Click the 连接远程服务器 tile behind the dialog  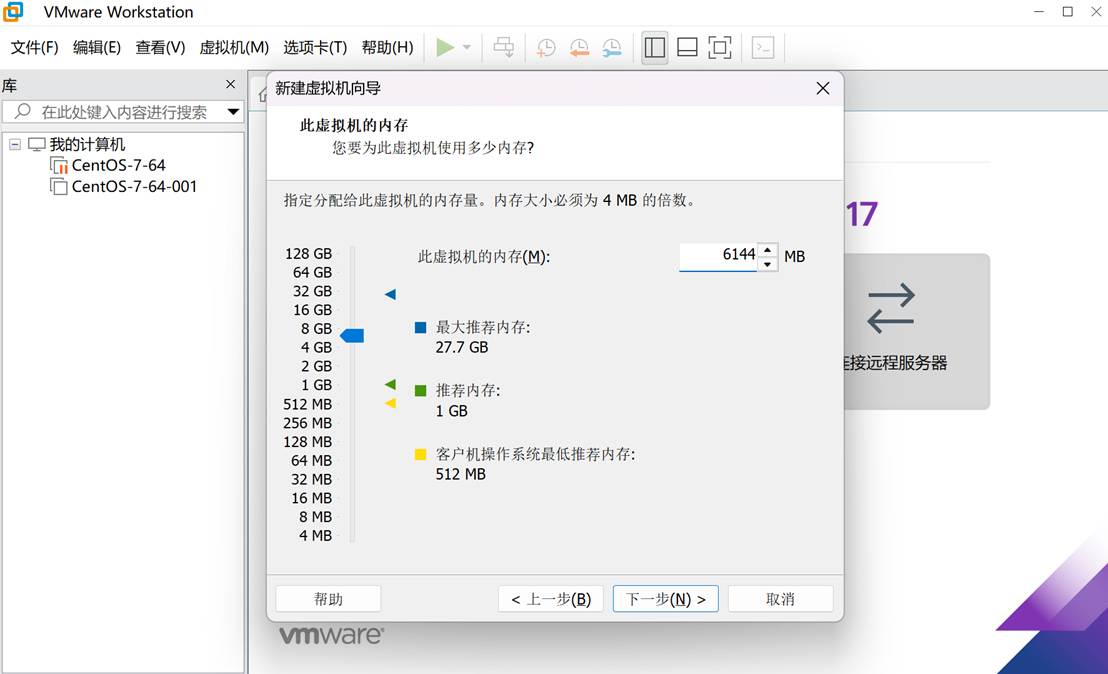917,331
